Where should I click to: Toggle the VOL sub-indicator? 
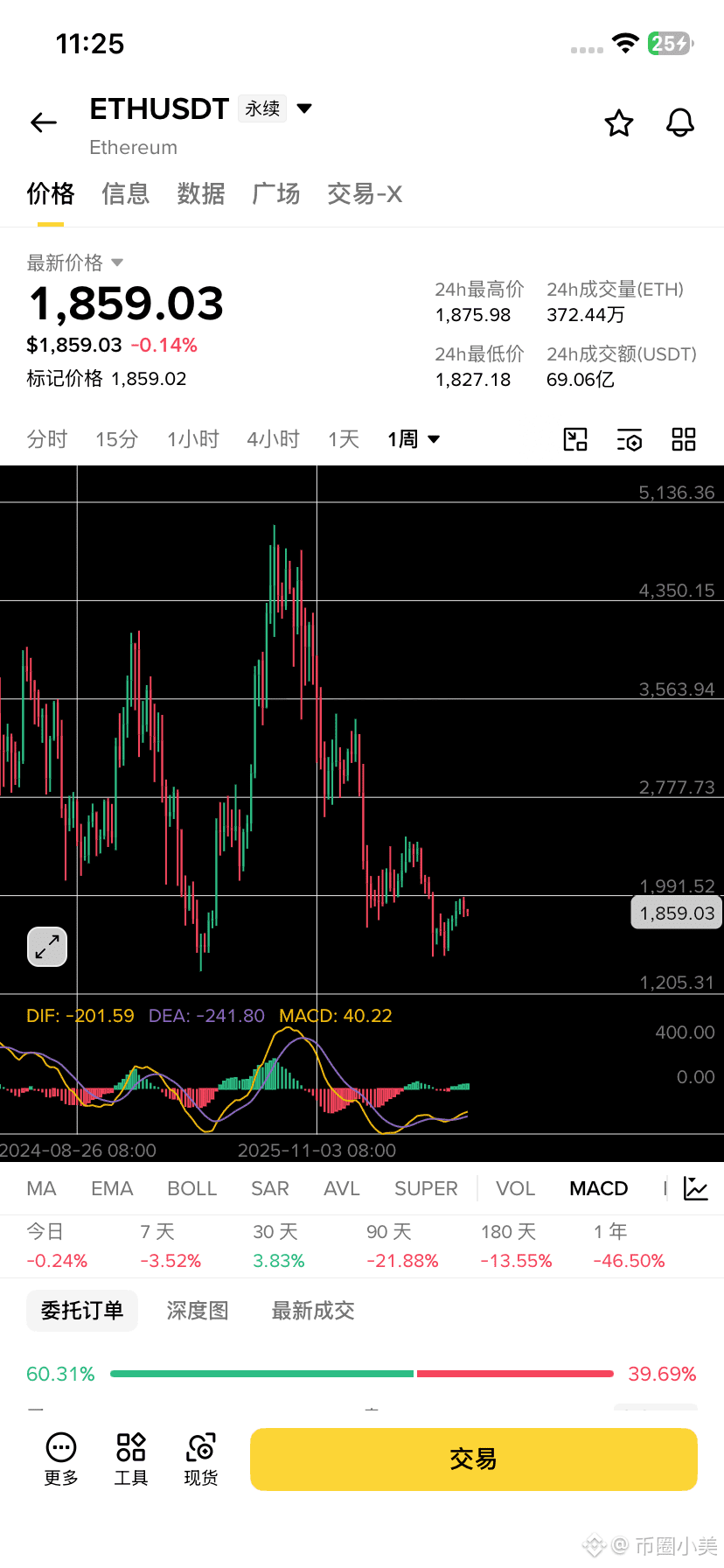point(515,1188)
